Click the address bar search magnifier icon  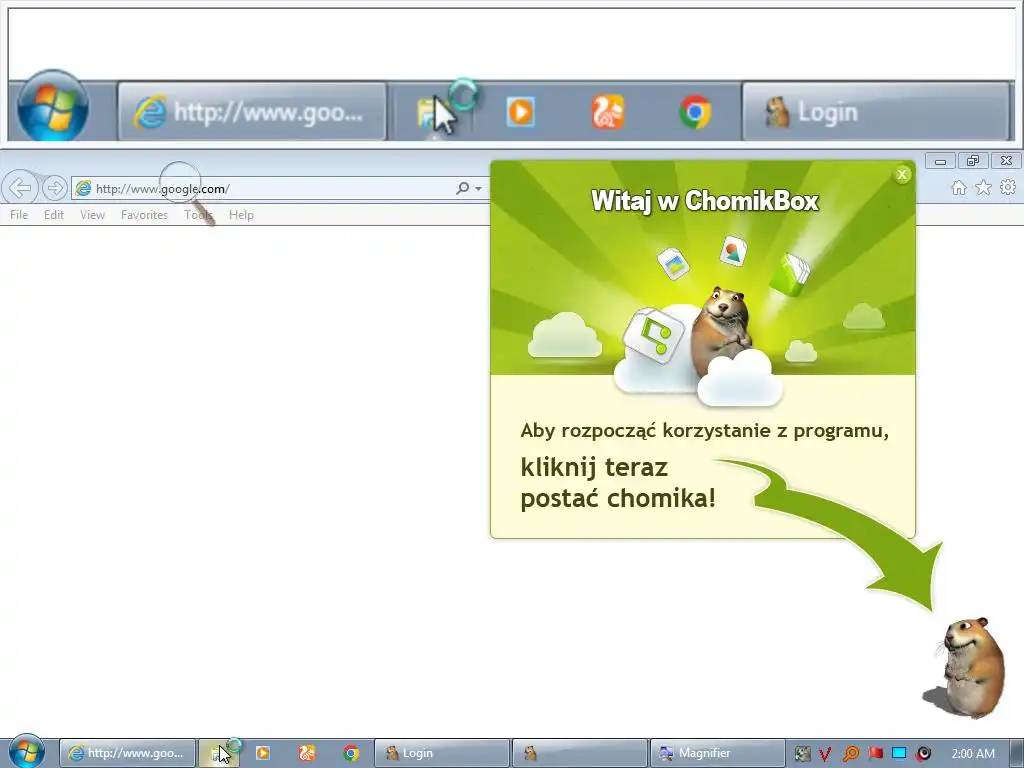[462, 188]
